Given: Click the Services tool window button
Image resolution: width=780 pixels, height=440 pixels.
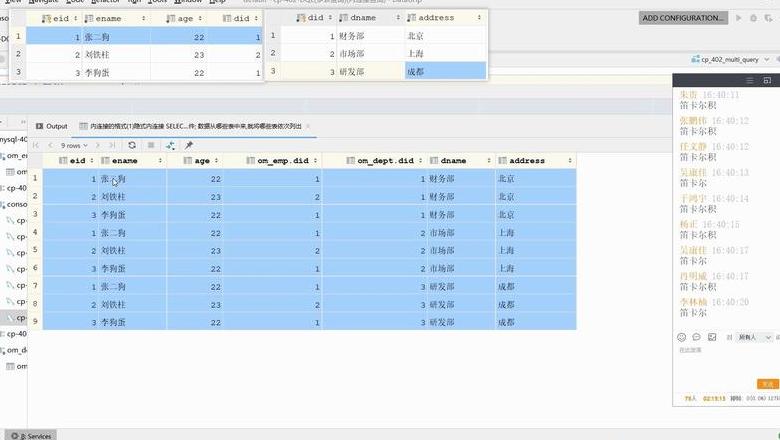Looking at the screenshot, I should (31, 436).
